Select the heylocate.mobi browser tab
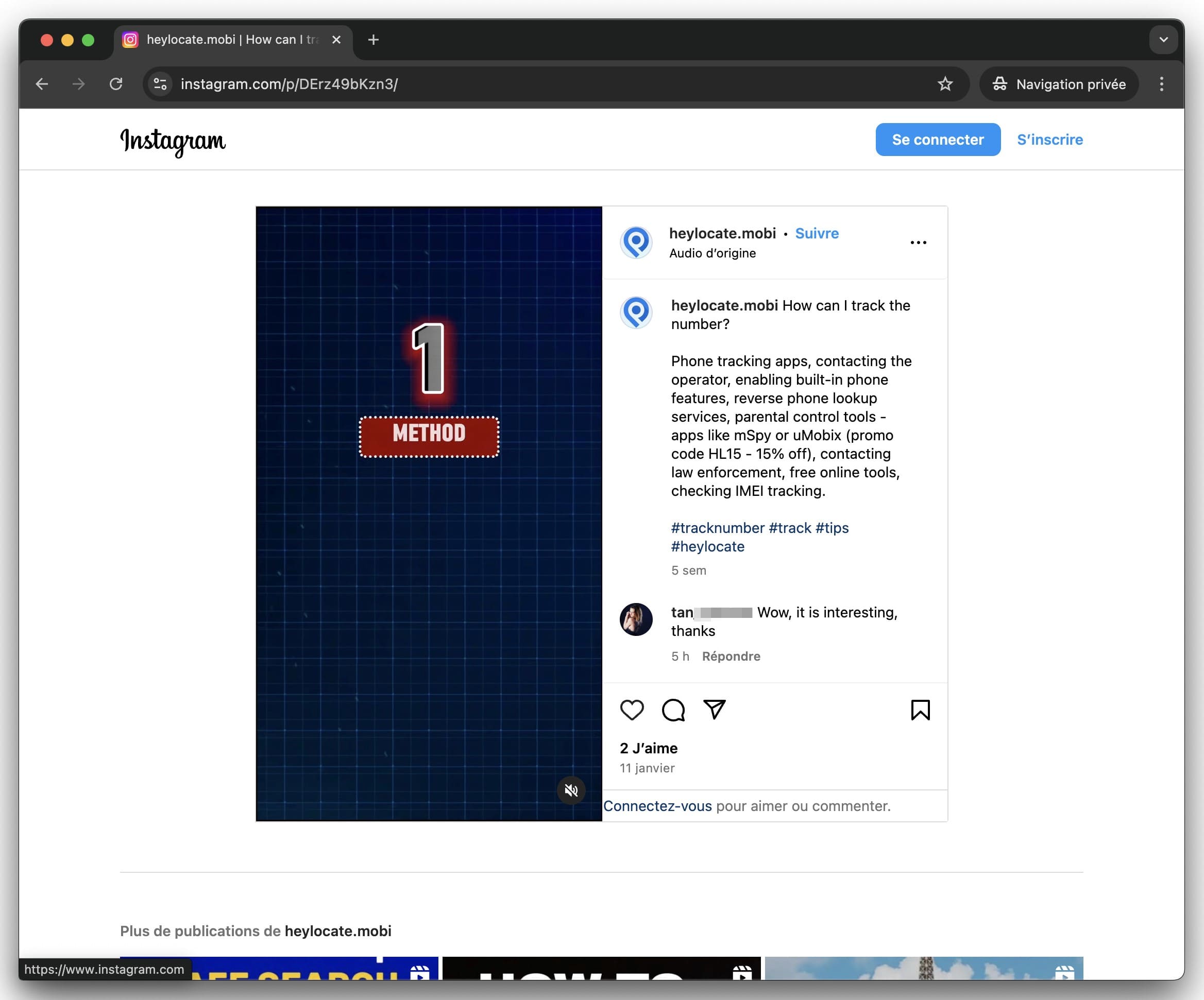Screen dimensions: 1204x1000 click(x=233, y=40)
